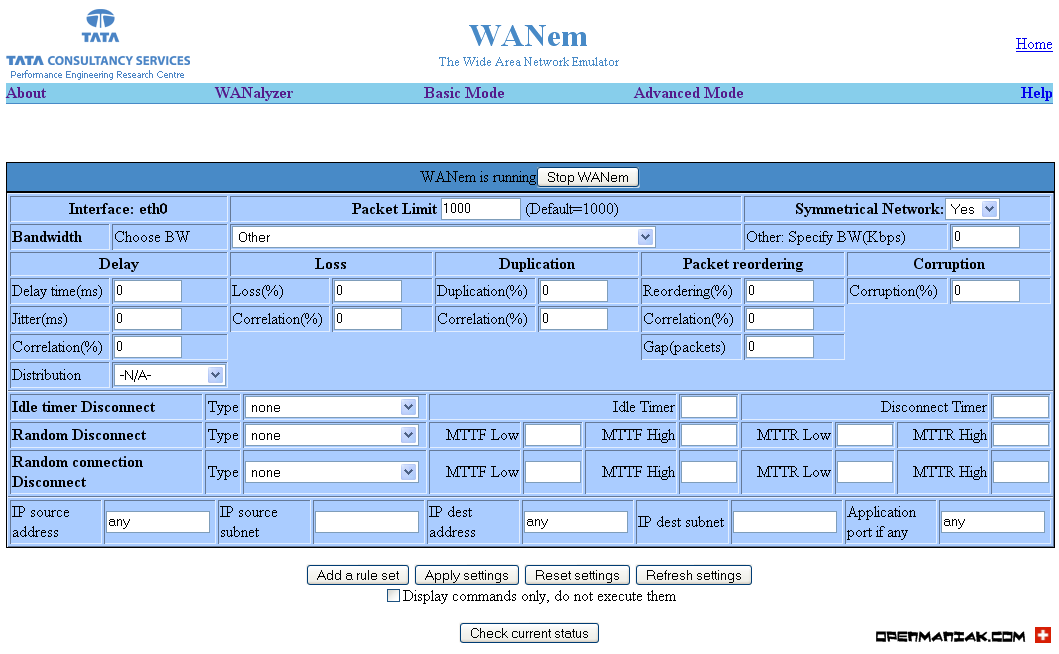Click Add a rule set button

tap(358, 575)
